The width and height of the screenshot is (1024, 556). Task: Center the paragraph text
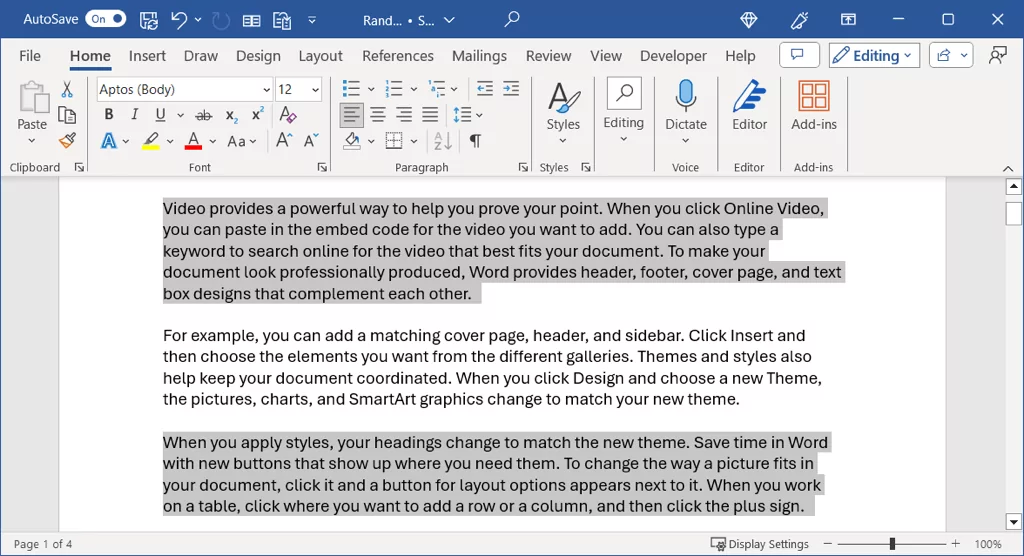[x=377, y=115]
